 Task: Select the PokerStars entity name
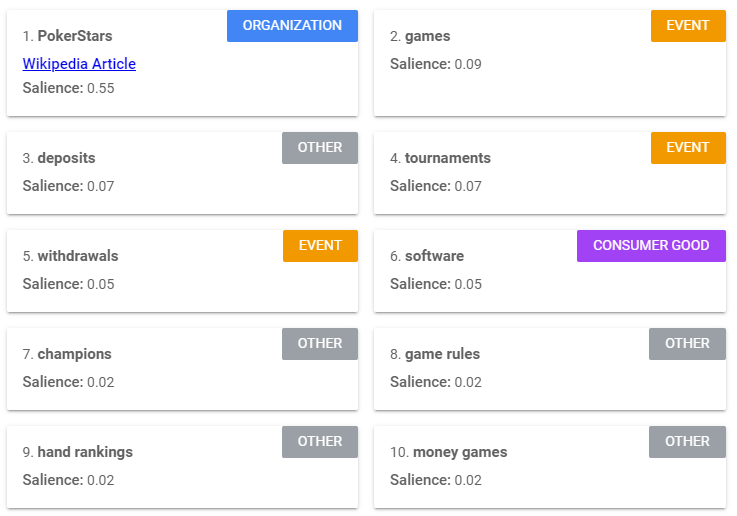(74, 36)
